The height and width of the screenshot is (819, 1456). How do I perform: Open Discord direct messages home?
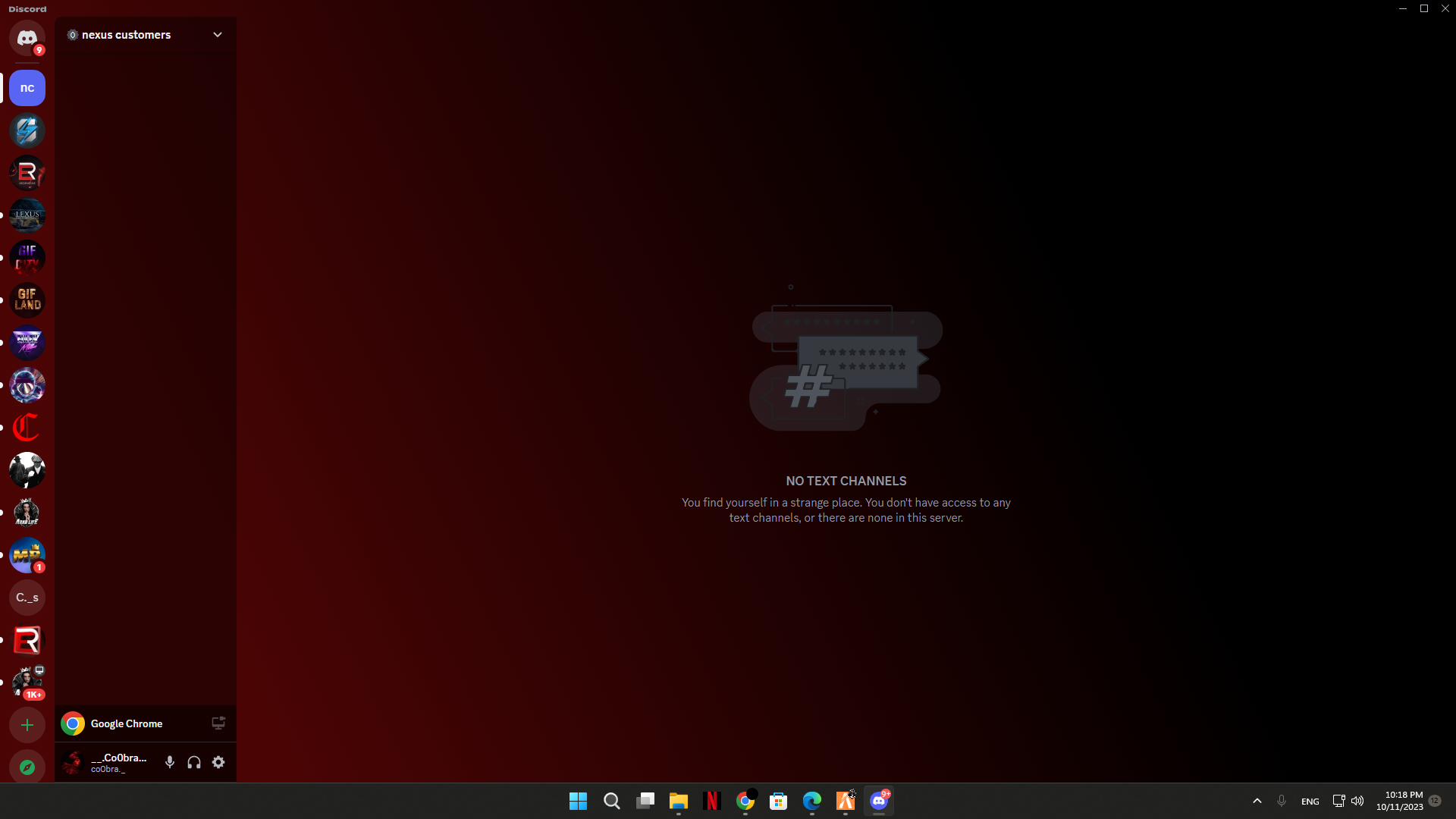[x=27, y=38]
